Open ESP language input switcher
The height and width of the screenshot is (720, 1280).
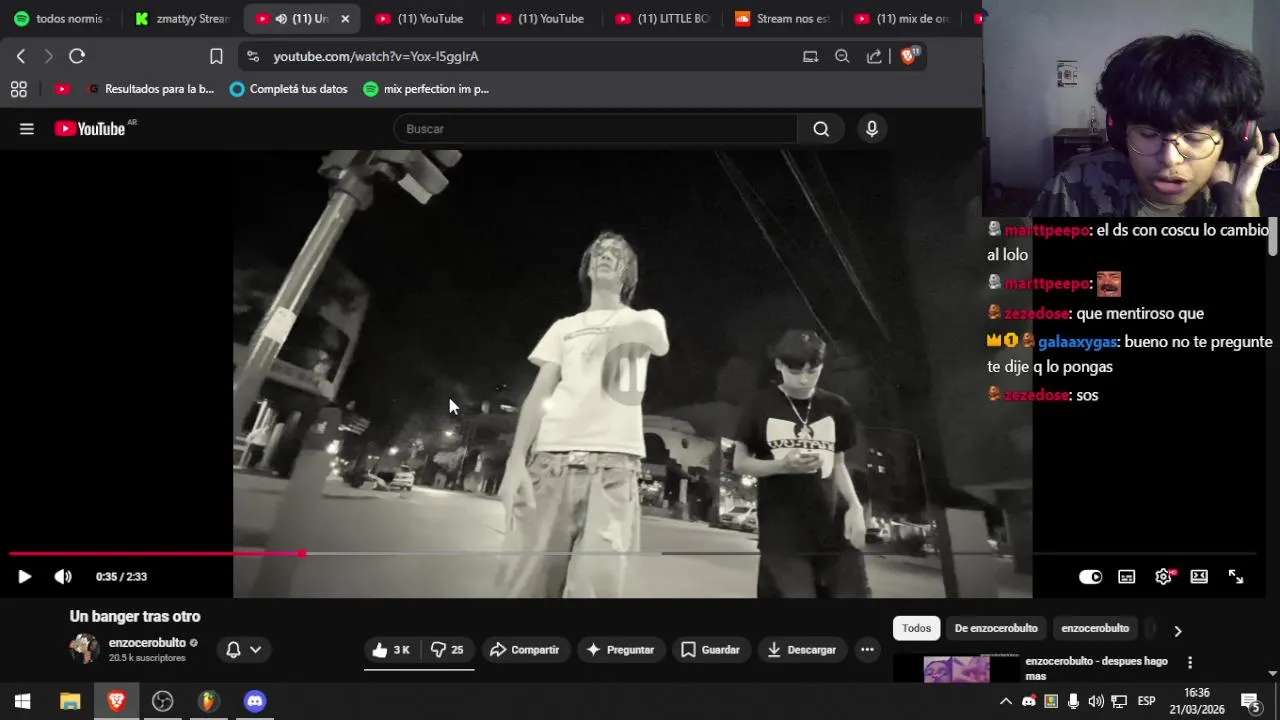coord(1146,701)
